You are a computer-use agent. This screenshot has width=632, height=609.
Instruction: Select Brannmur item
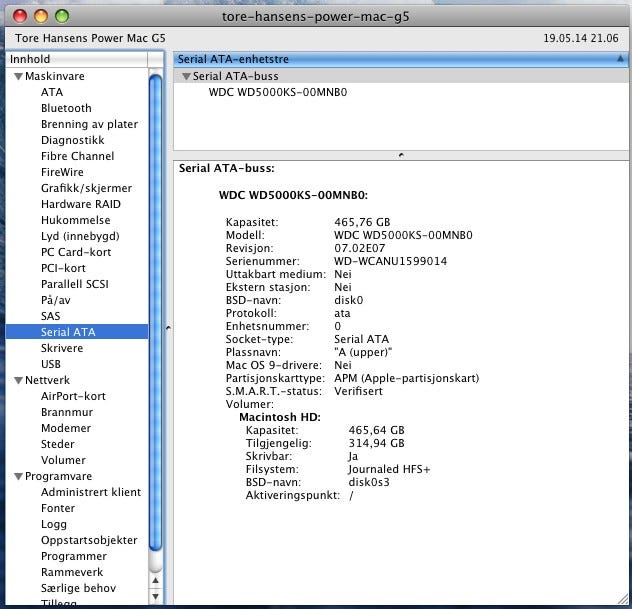(67, 412)
